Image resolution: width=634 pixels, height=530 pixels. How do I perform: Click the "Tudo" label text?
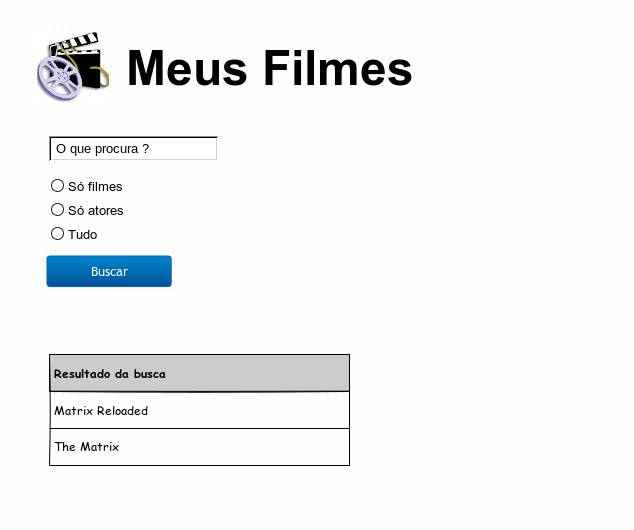click(82, 234)
